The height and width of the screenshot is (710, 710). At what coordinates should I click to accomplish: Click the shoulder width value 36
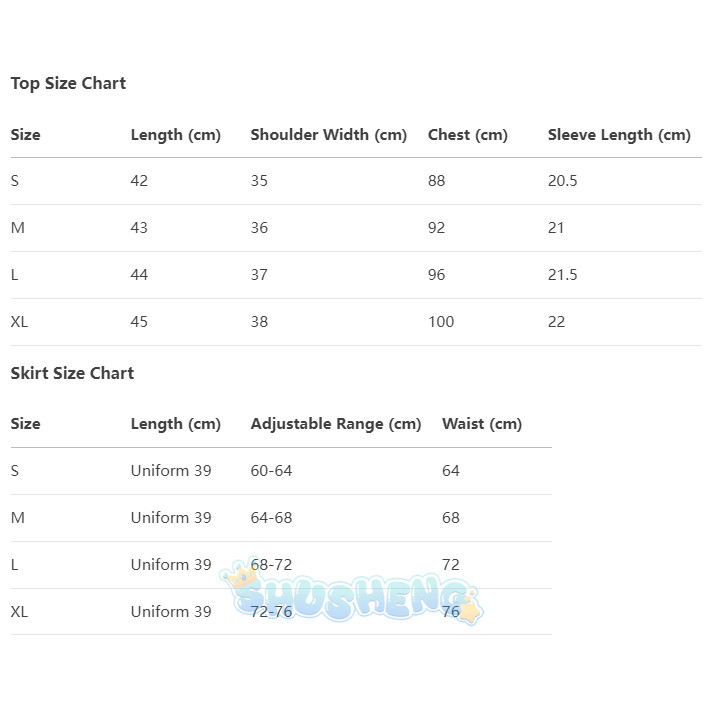pos(259,228)
